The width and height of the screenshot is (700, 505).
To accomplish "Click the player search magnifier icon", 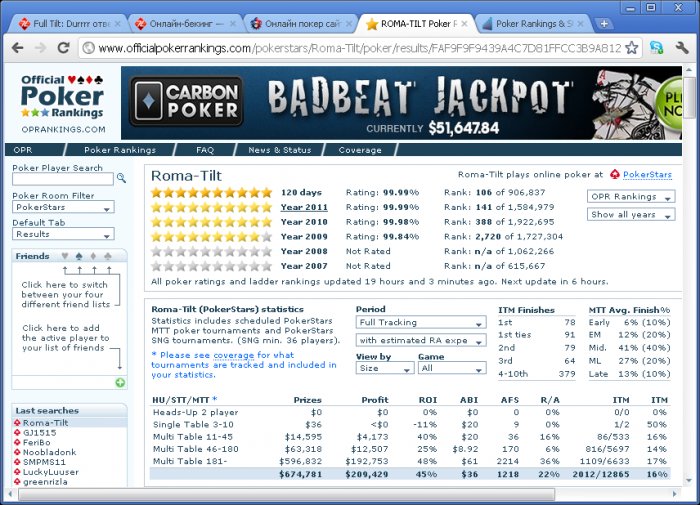I will (121, 178).
